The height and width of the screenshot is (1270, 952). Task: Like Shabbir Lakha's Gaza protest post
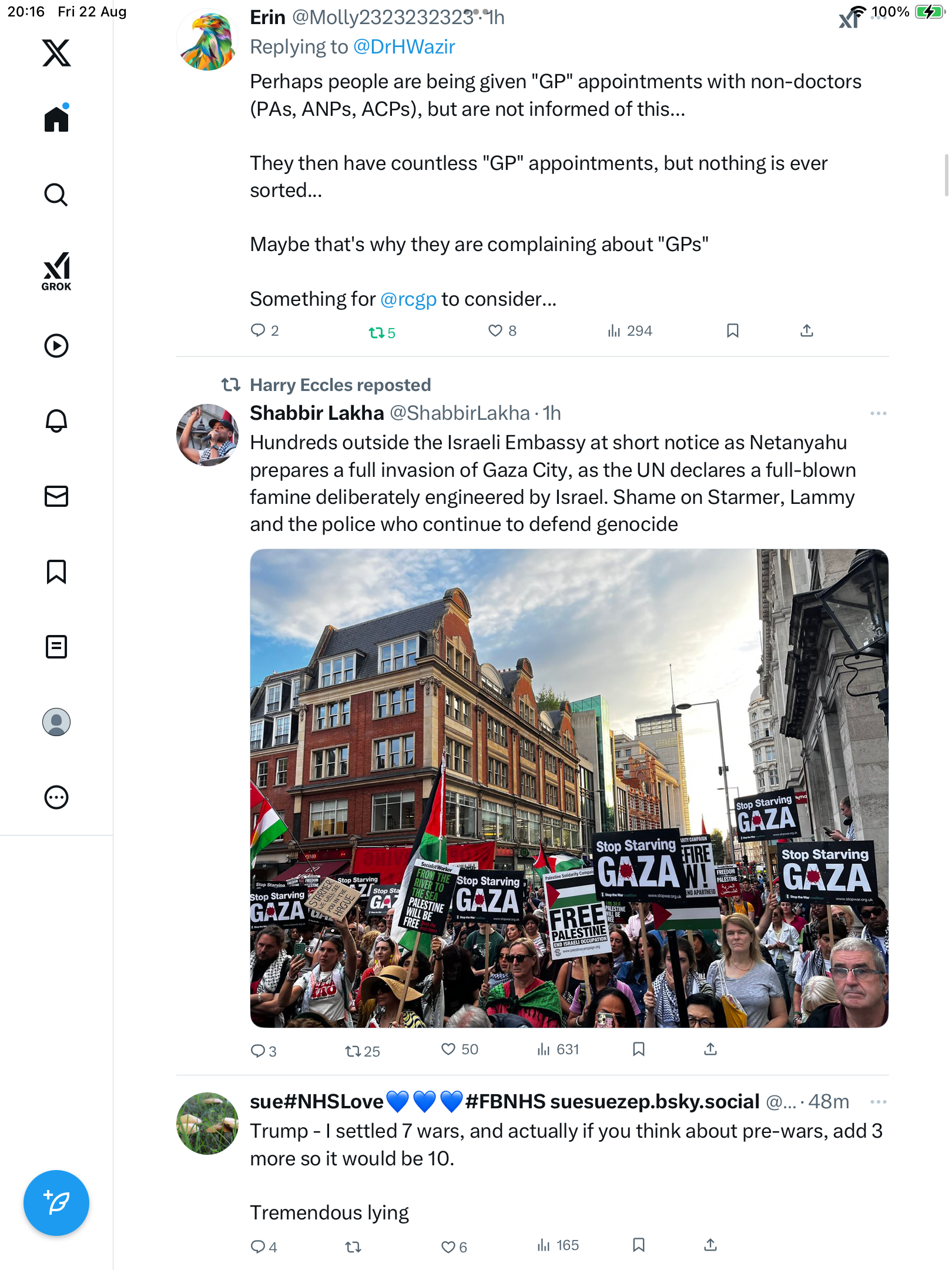(448, 1050)
